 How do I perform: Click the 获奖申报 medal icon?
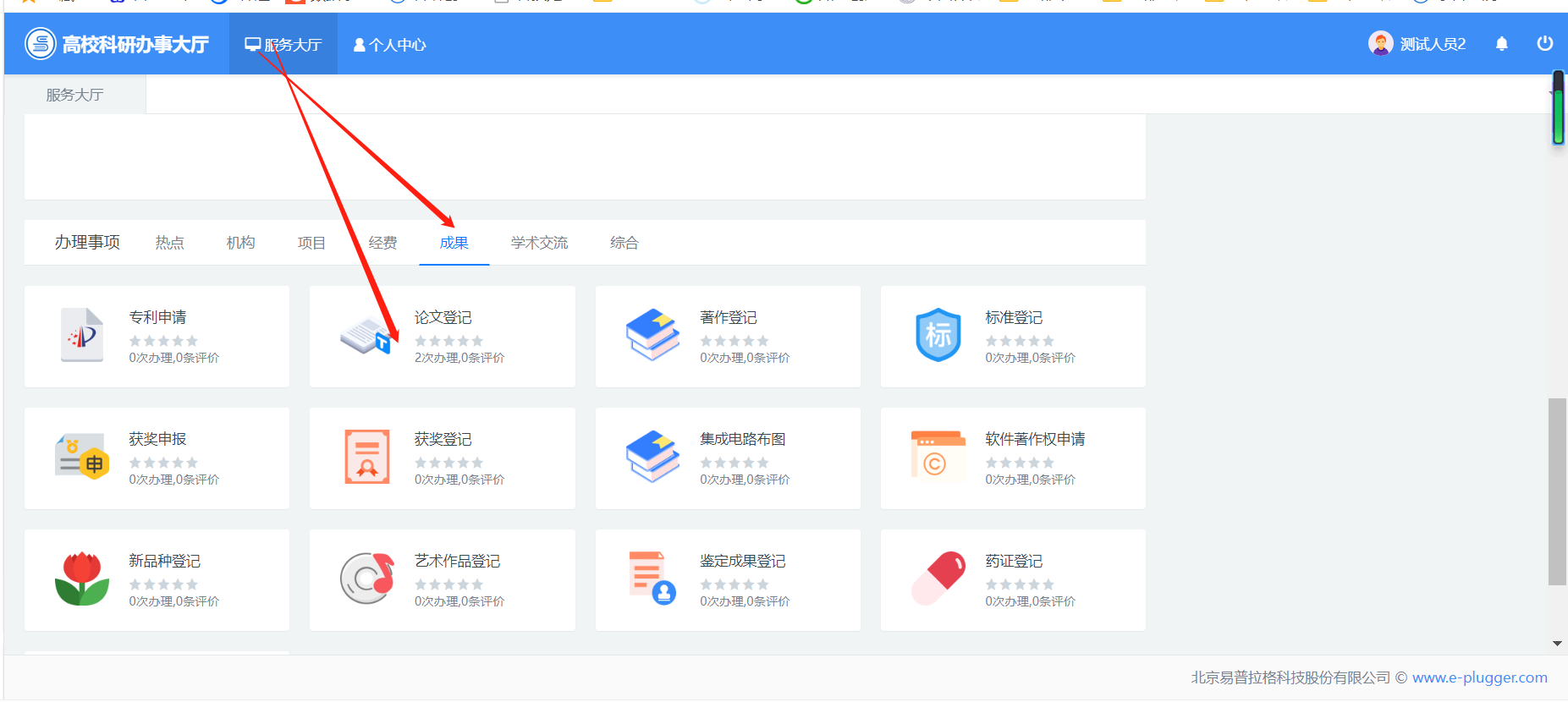point(82,458)
